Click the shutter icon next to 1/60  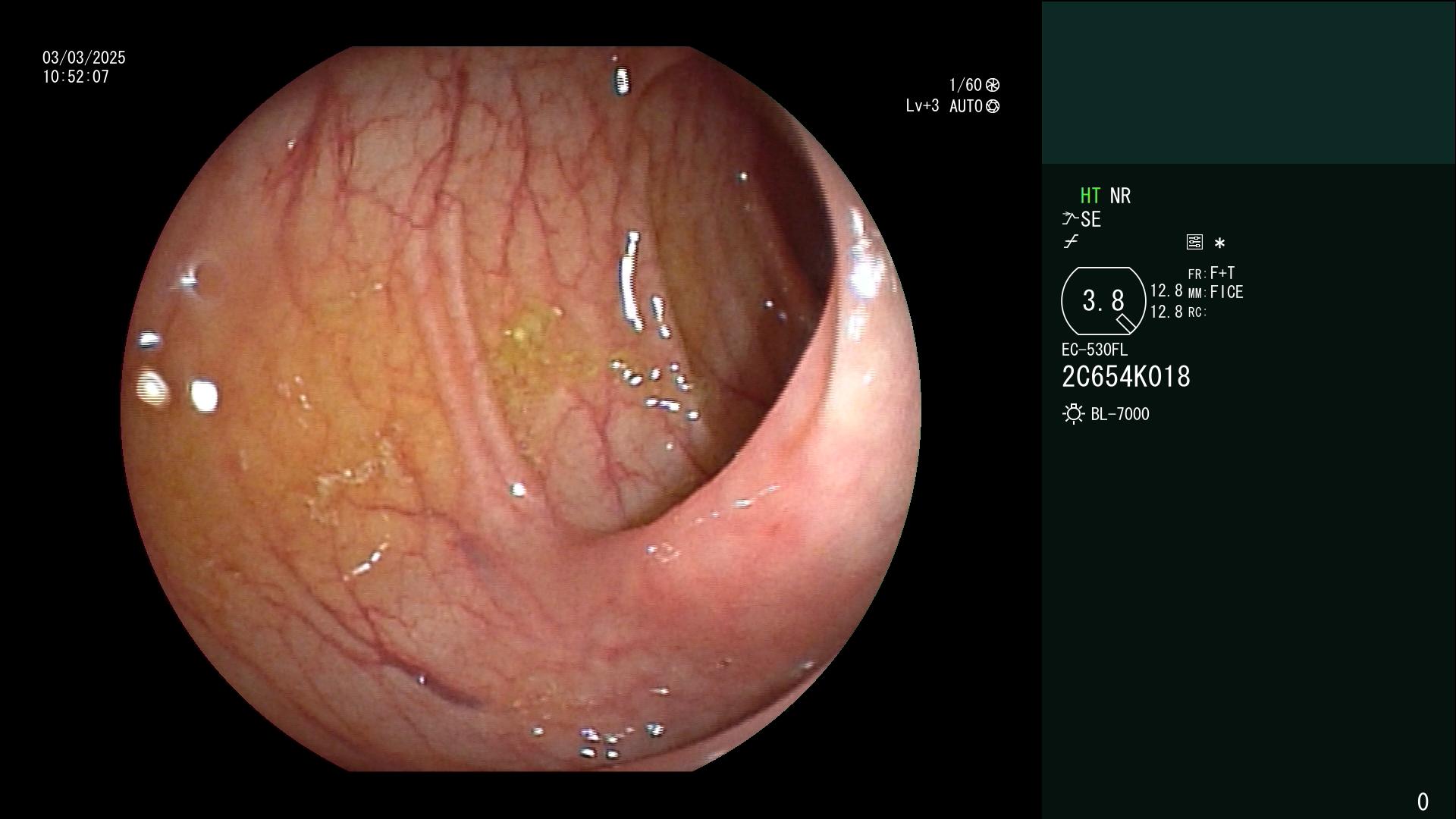tap(992, 85)
